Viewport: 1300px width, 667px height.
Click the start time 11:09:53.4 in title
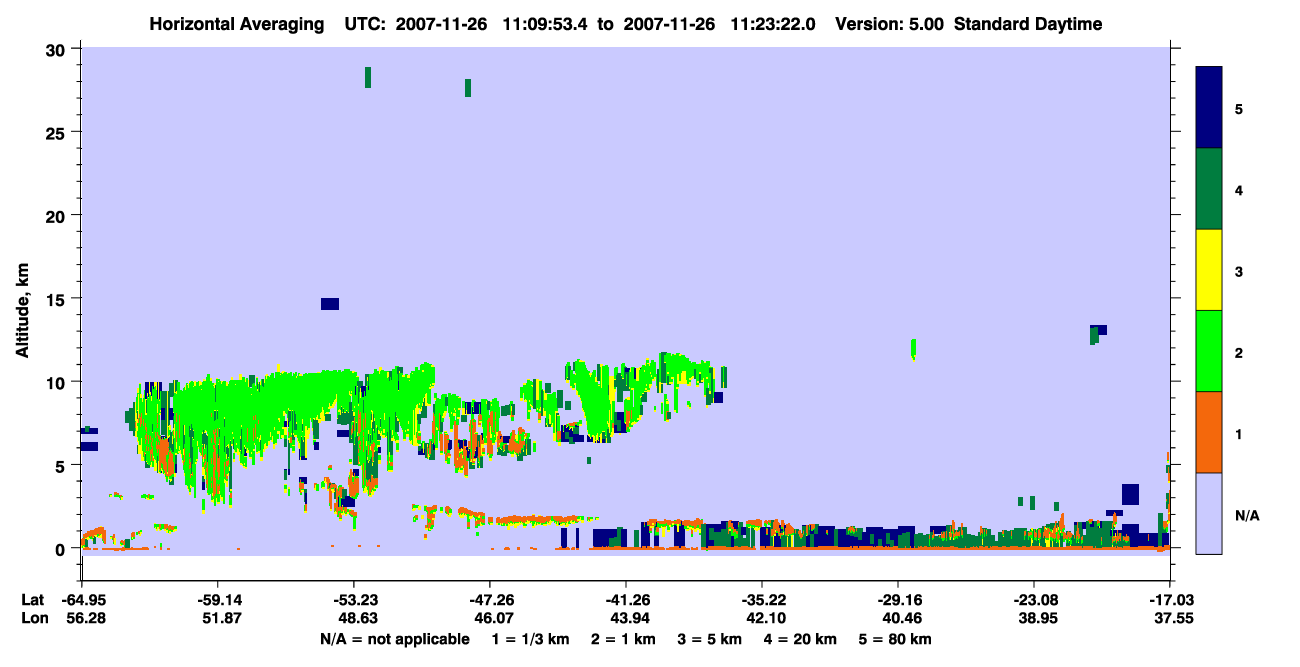coord(545,24)
